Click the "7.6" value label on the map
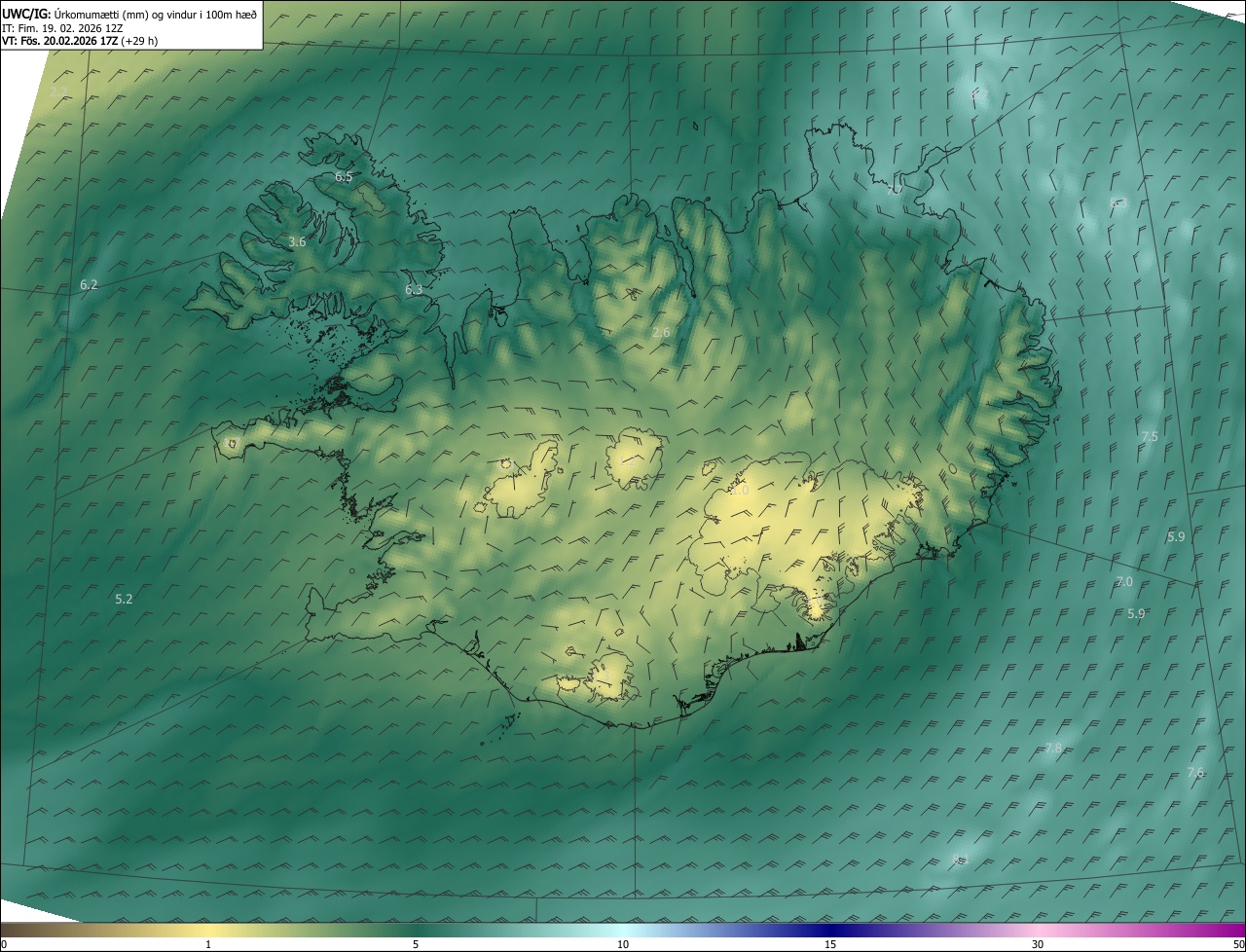Viewport: 1246px width, 952px height. (1195, 773)
